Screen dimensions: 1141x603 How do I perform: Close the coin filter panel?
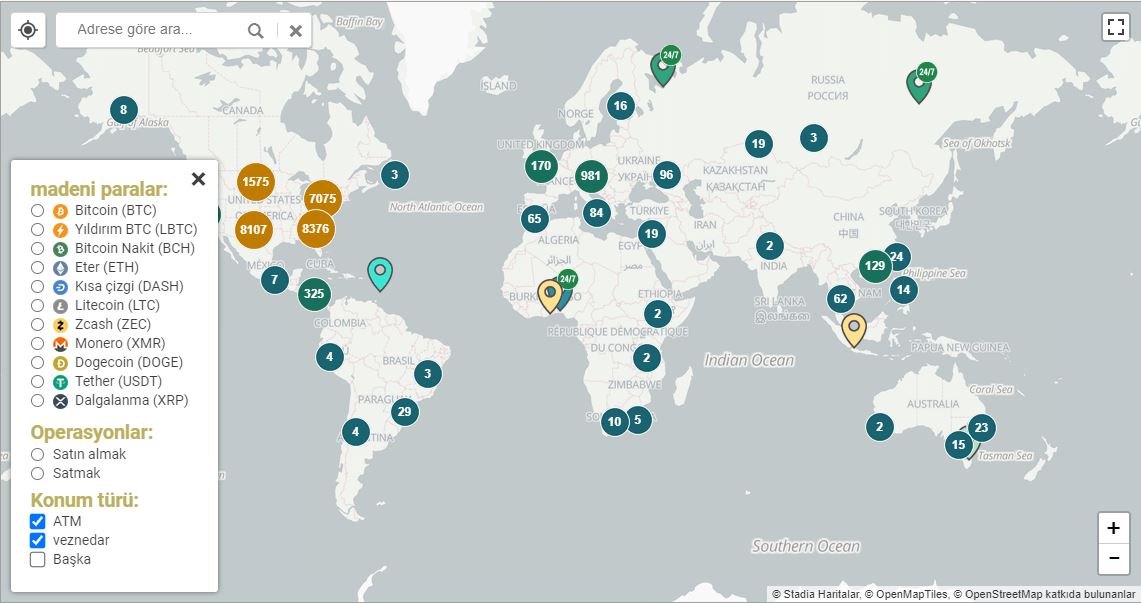pyautogui.click(x=198, y=179)
